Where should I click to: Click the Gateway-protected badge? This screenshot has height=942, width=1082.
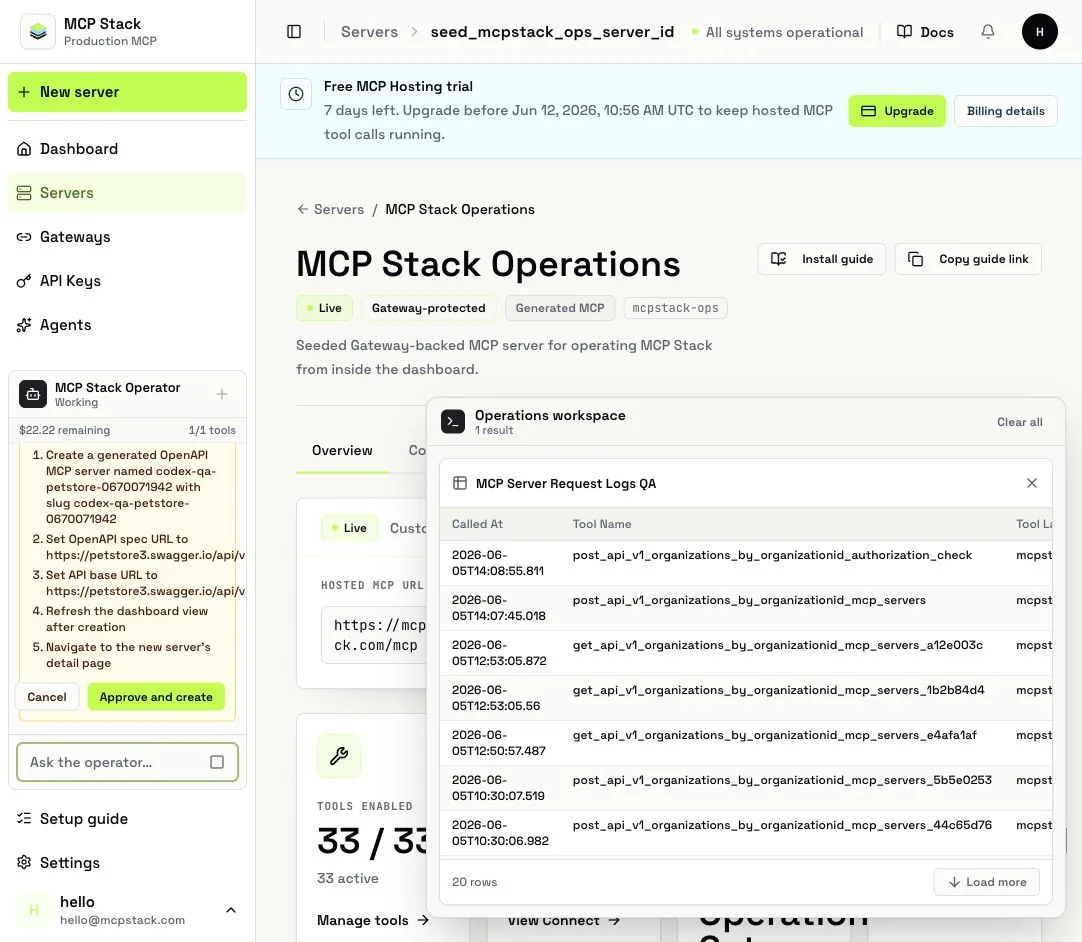coord(429,308)
